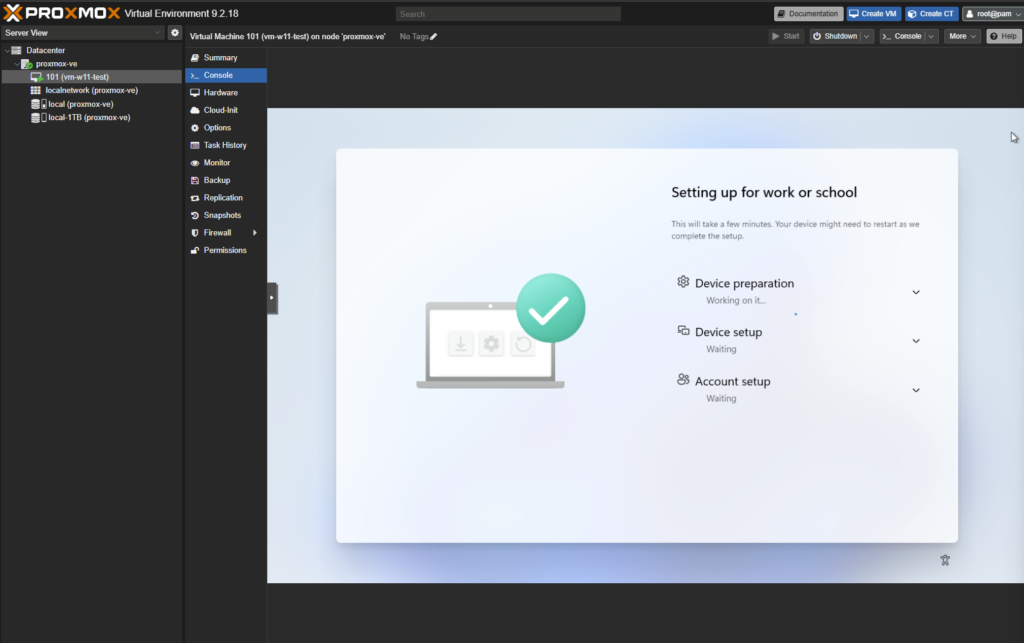Screen dimensions: 1024x643
Task: Click the proxmox-ve node icon
Action: 27,64
